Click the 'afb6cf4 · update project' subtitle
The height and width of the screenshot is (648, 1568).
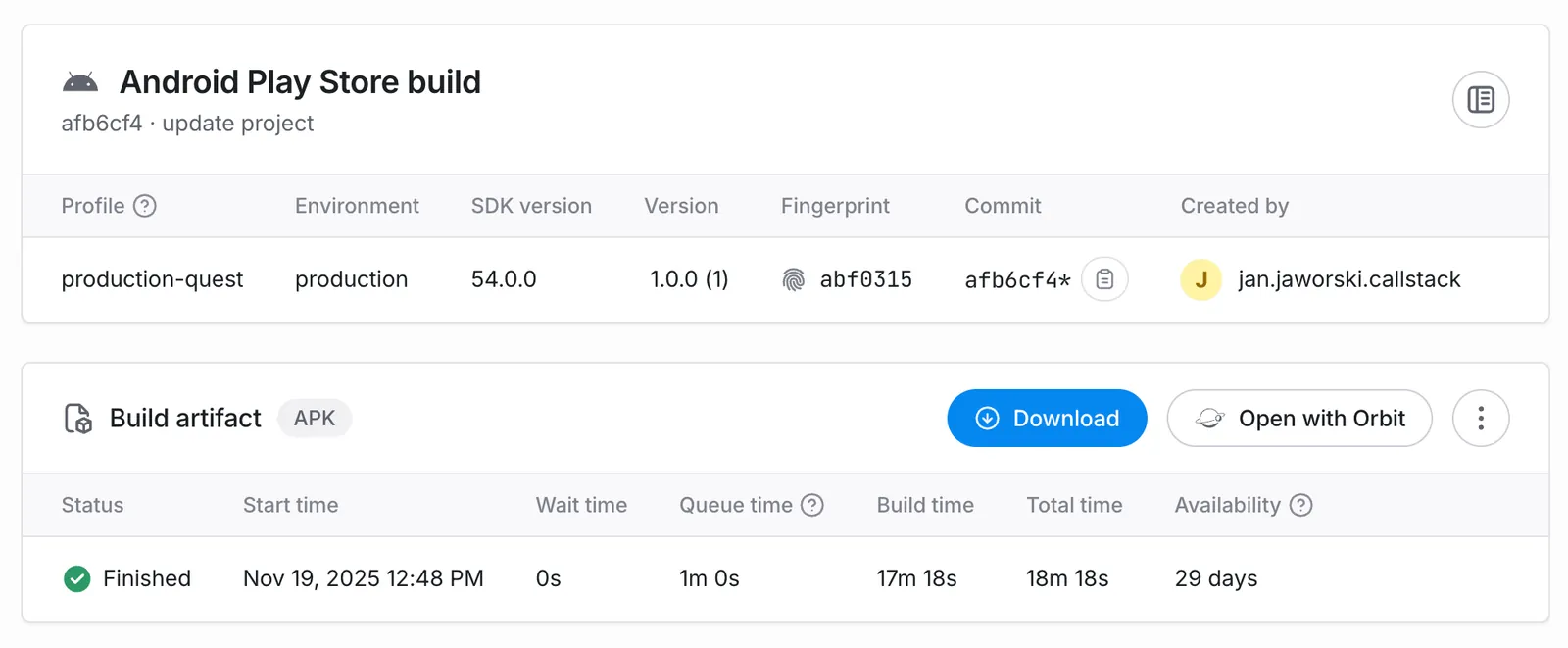[187, 124]
